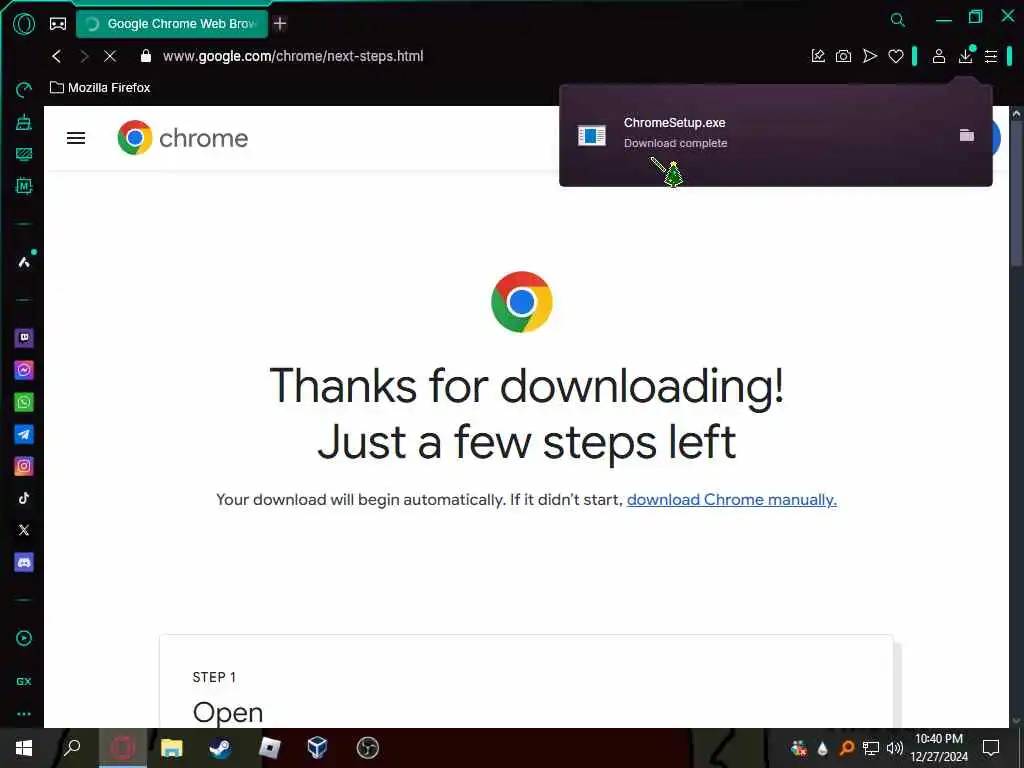
Task: Open Aria AI sidebar icon
Action: tap(24, 262)
